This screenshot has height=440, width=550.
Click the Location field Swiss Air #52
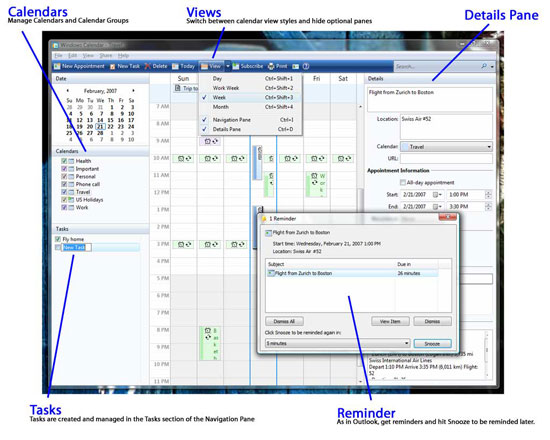tap(446, 127)
